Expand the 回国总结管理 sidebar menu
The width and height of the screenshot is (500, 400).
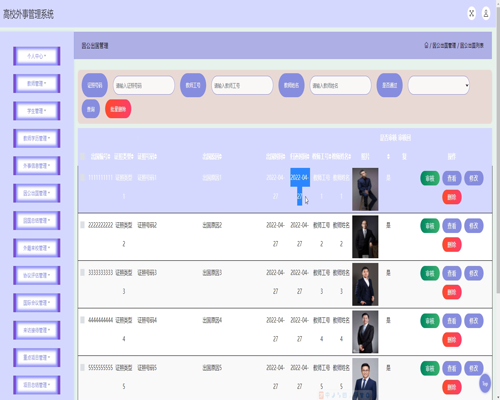37,220
